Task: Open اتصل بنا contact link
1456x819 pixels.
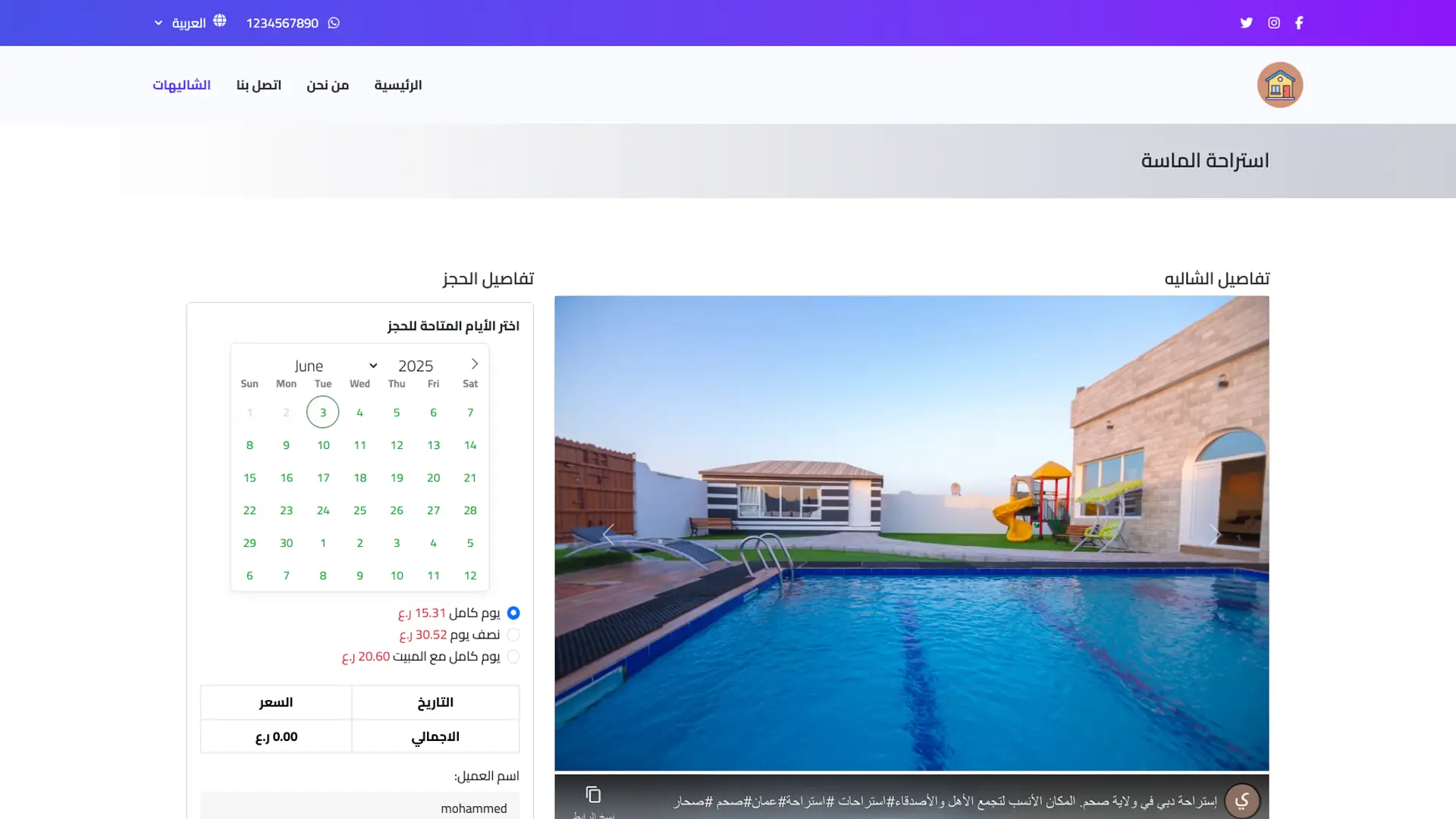Action: click(259, 85)
